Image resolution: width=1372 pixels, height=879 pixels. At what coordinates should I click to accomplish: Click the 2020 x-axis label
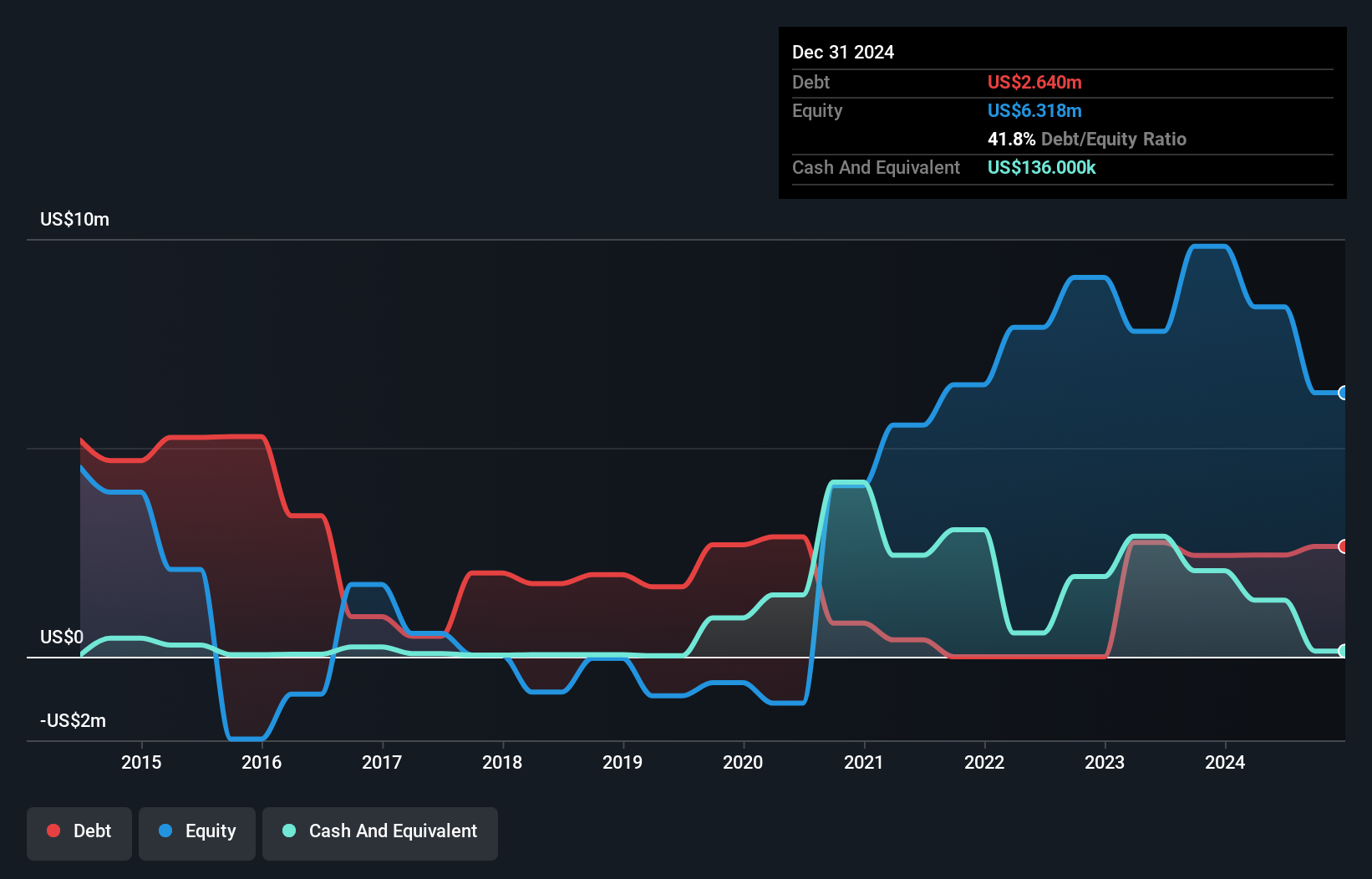pyautogui.click(x=743, y=762)
